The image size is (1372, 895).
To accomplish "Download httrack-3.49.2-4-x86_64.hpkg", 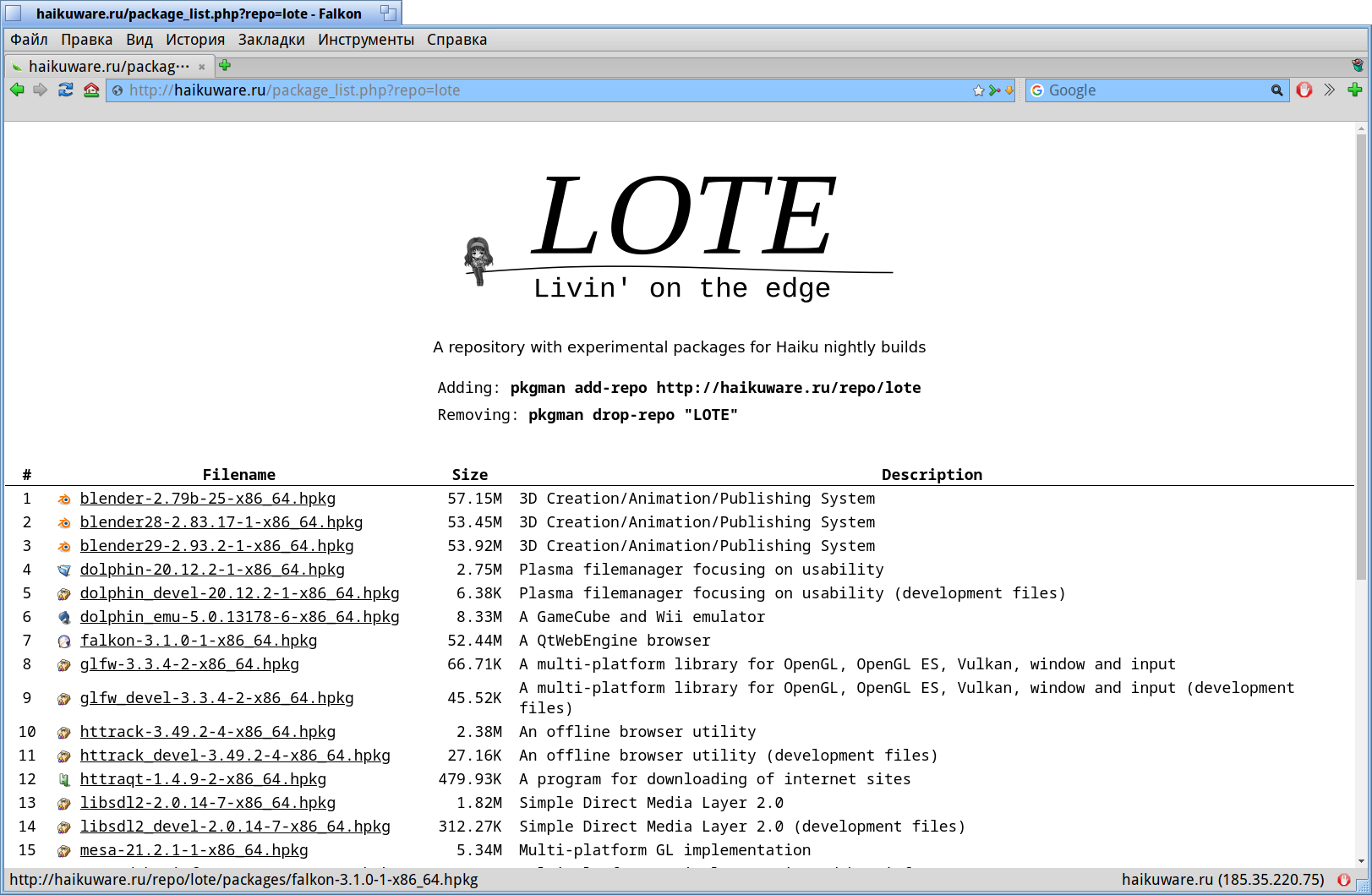I will 208,732.
